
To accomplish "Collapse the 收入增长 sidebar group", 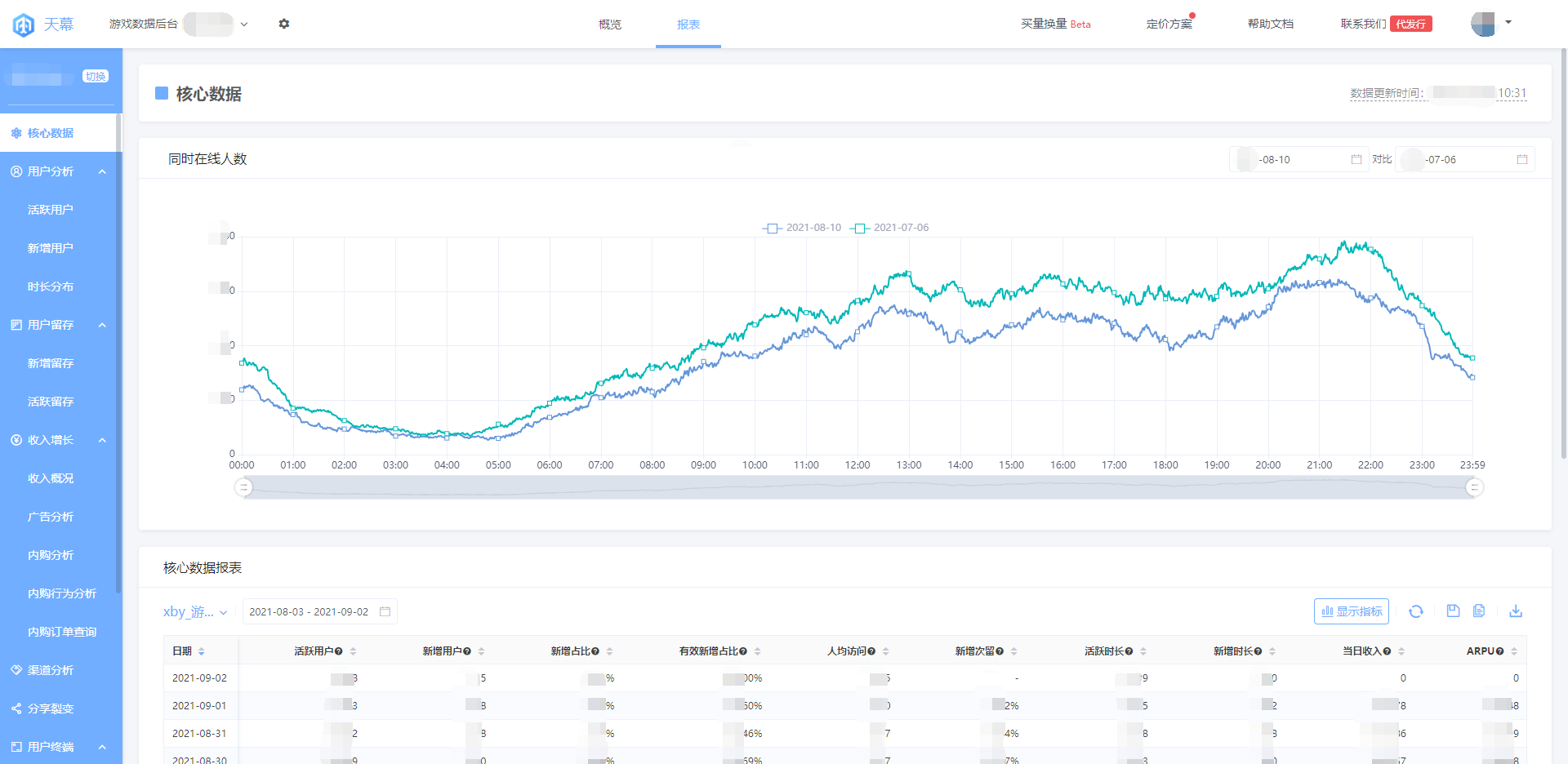I will coord(102,440).
